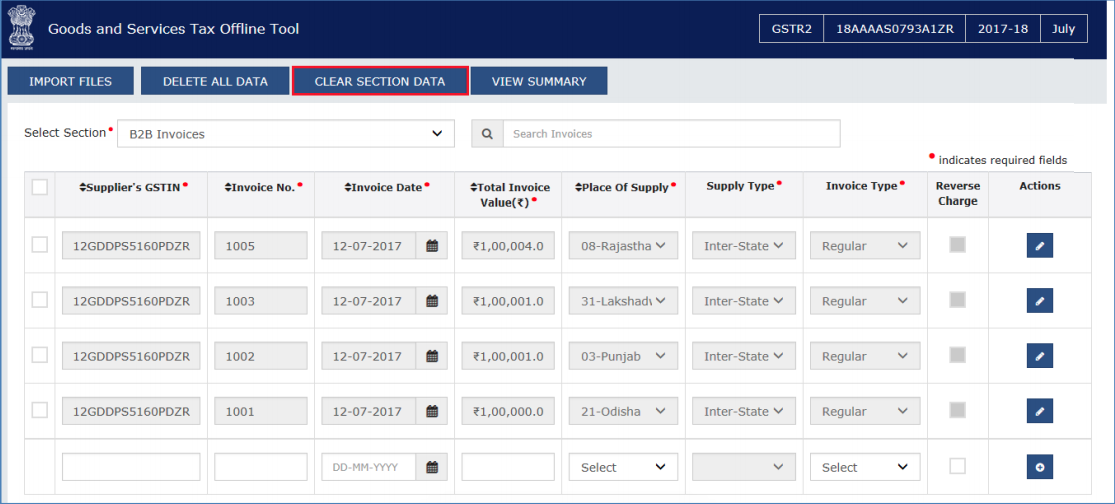Click the Goods and Services Tax Offline Tool title

(x=174, y=29)
